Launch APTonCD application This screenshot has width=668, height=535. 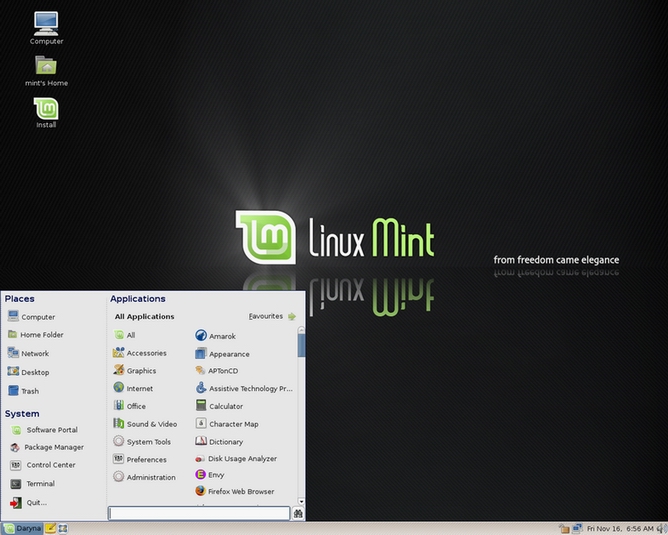coord(216,371)
